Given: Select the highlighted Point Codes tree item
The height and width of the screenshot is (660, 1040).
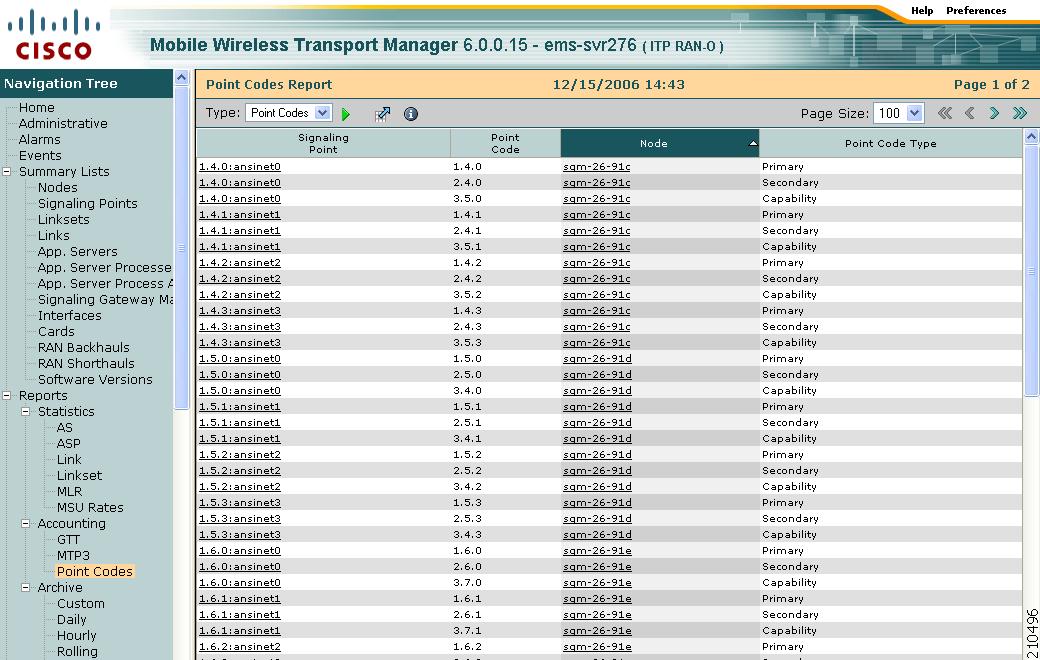Looking at the screenshot, I should [95, 572].
